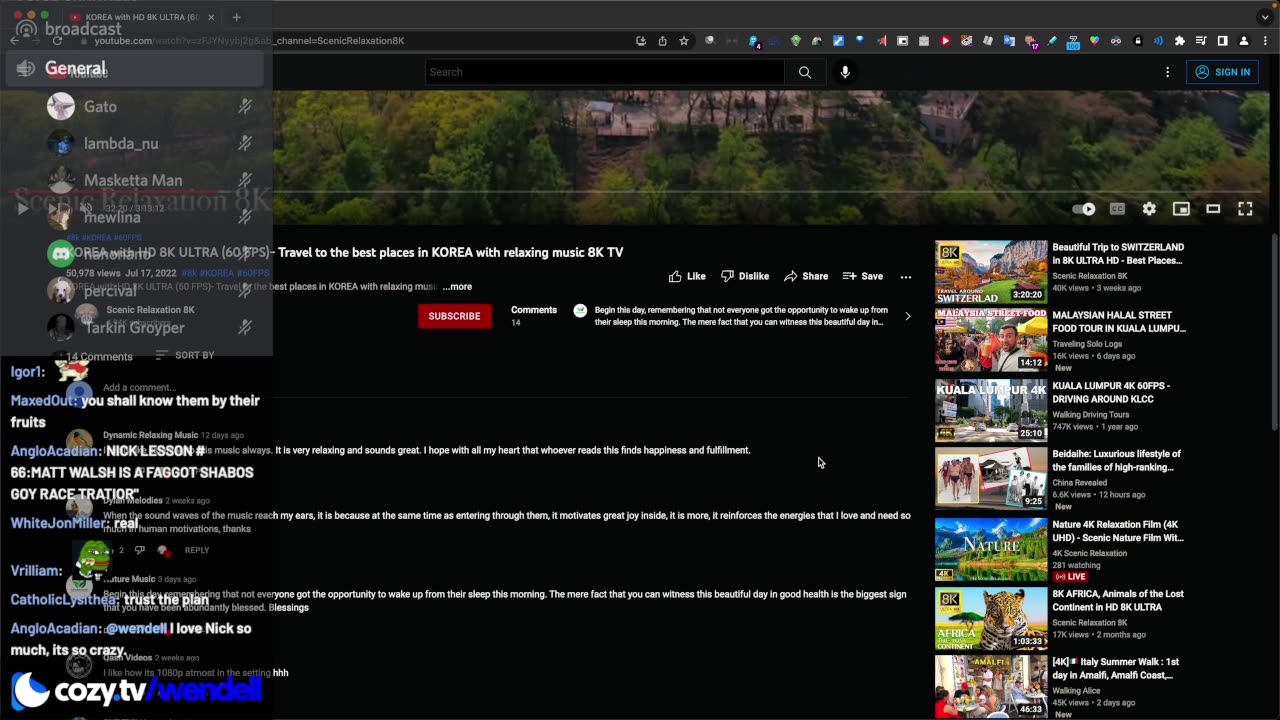The width and height of the screenshot is (1280, 720).
Task: Expand the Comments teaser chevron
Action: click(908, 316)
